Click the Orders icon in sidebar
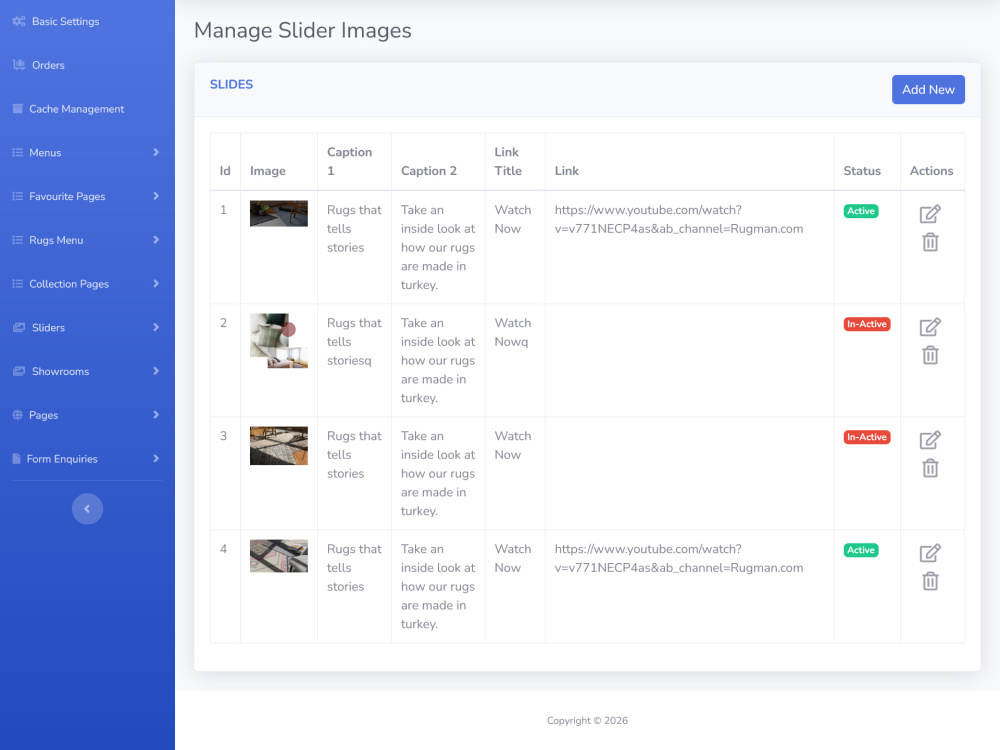Viewport: 1000px width, 750px height. pyautogui.click(x=19, y=65)
